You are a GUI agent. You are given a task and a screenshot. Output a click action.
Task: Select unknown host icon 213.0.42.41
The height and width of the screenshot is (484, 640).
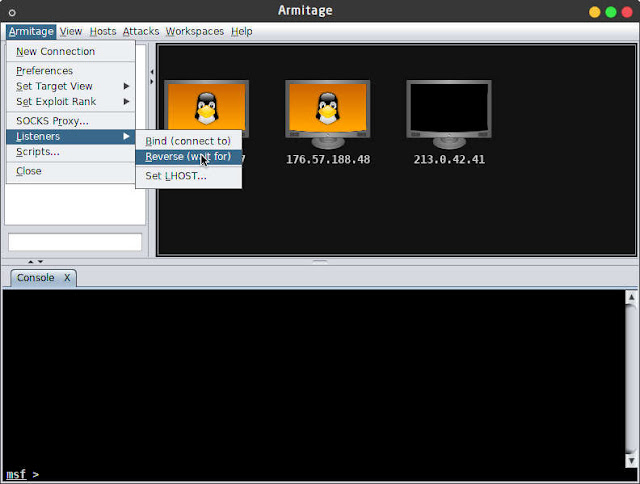tap(449, 115)
